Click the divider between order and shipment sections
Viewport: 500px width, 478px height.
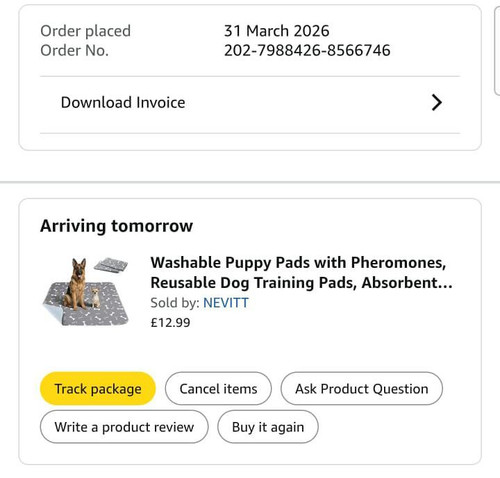pos(250,182)
